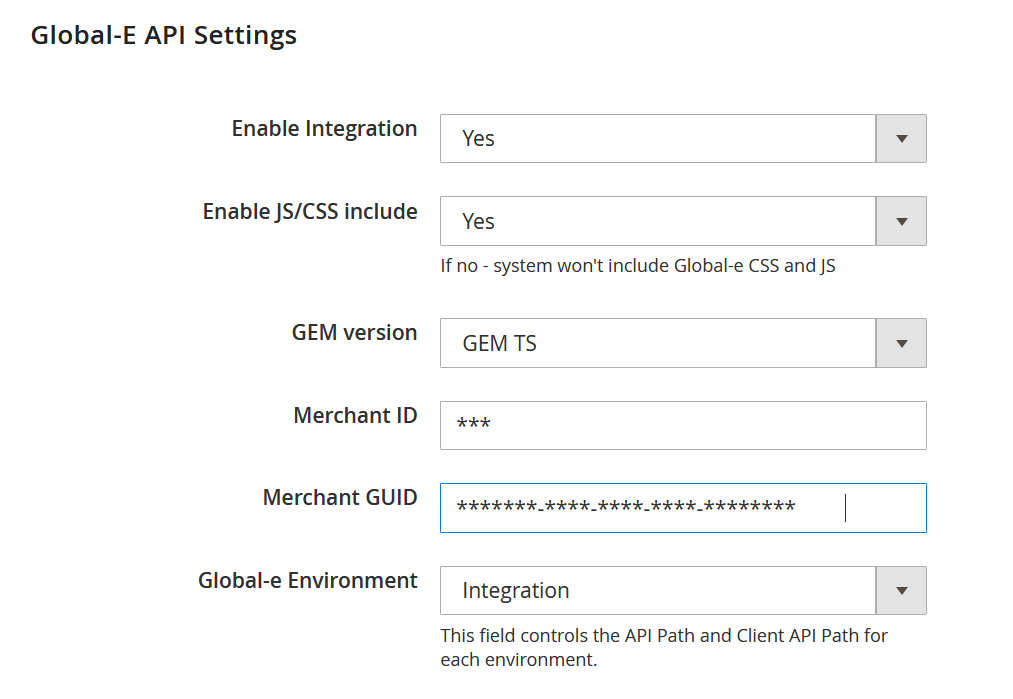The height and width of the screenshot is (699, 1013).
Task: Click the Enable Integration label
Action: (x=324, y=129)
